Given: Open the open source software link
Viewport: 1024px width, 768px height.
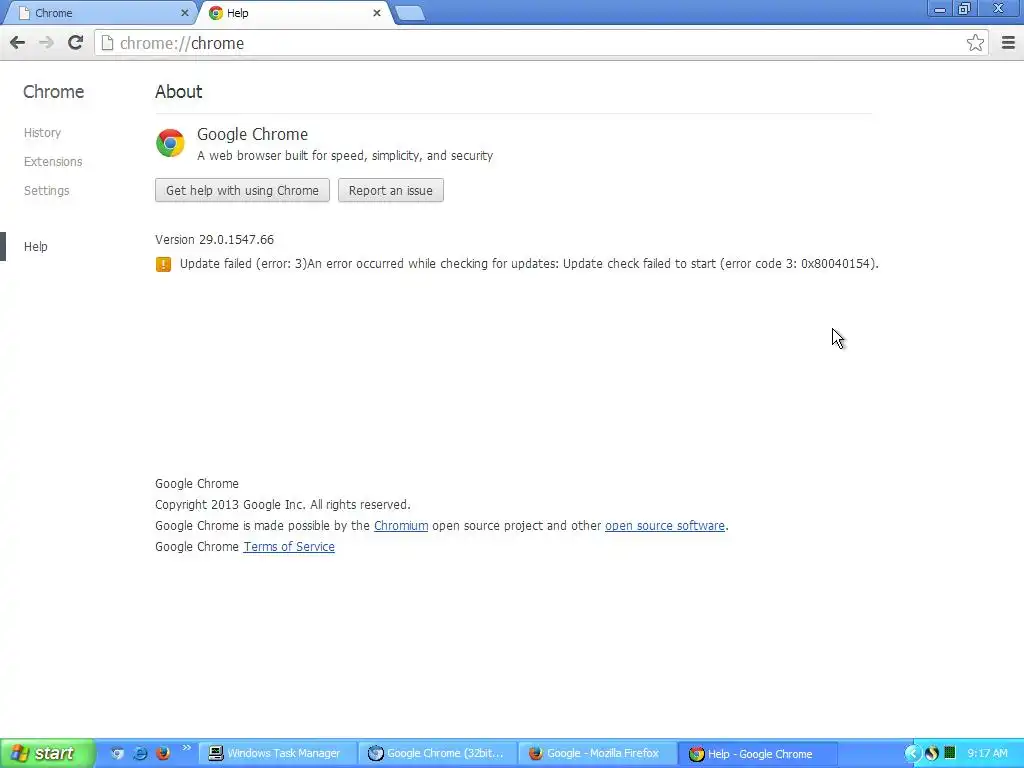Looking at the screenshot, I should click(665, 526).
